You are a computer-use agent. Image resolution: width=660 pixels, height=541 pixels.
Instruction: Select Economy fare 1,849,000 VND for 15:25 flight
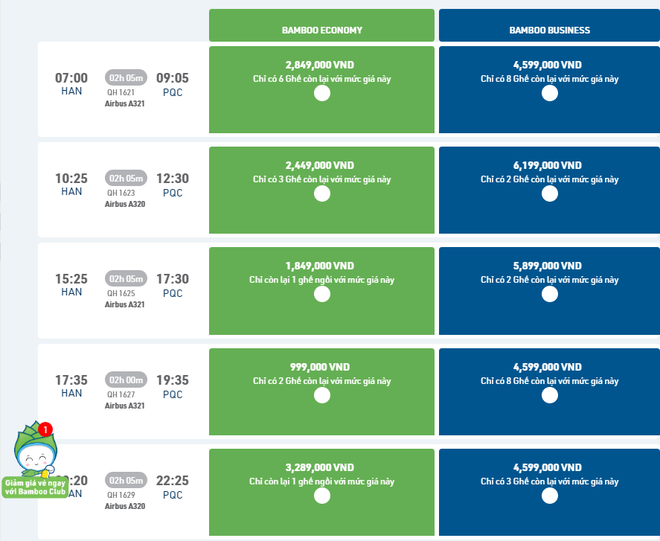322,296
